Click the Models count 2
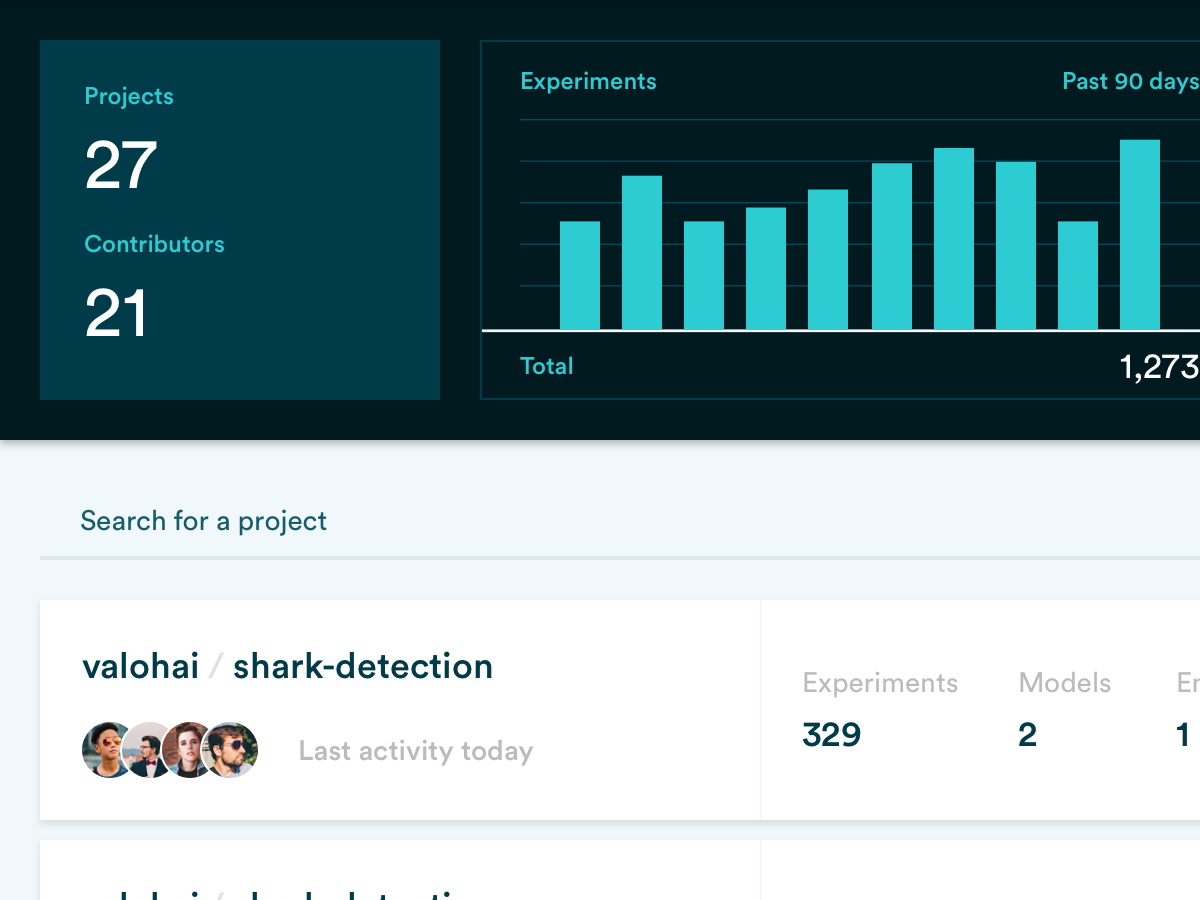1200x900 pixels. pos(1028,735)
